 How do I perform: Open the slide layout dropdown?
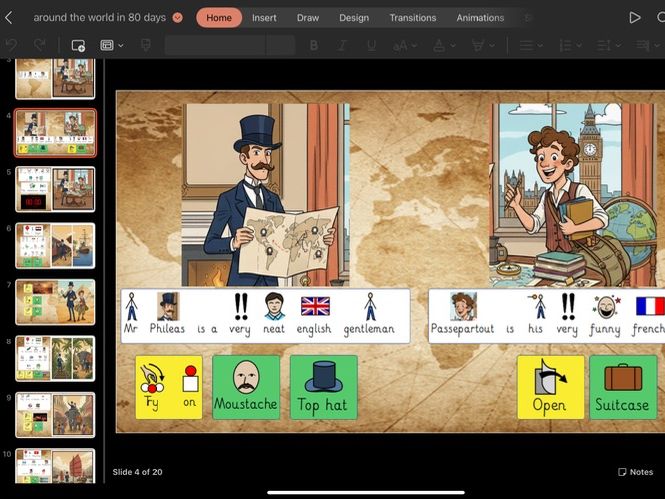[112, 45]
